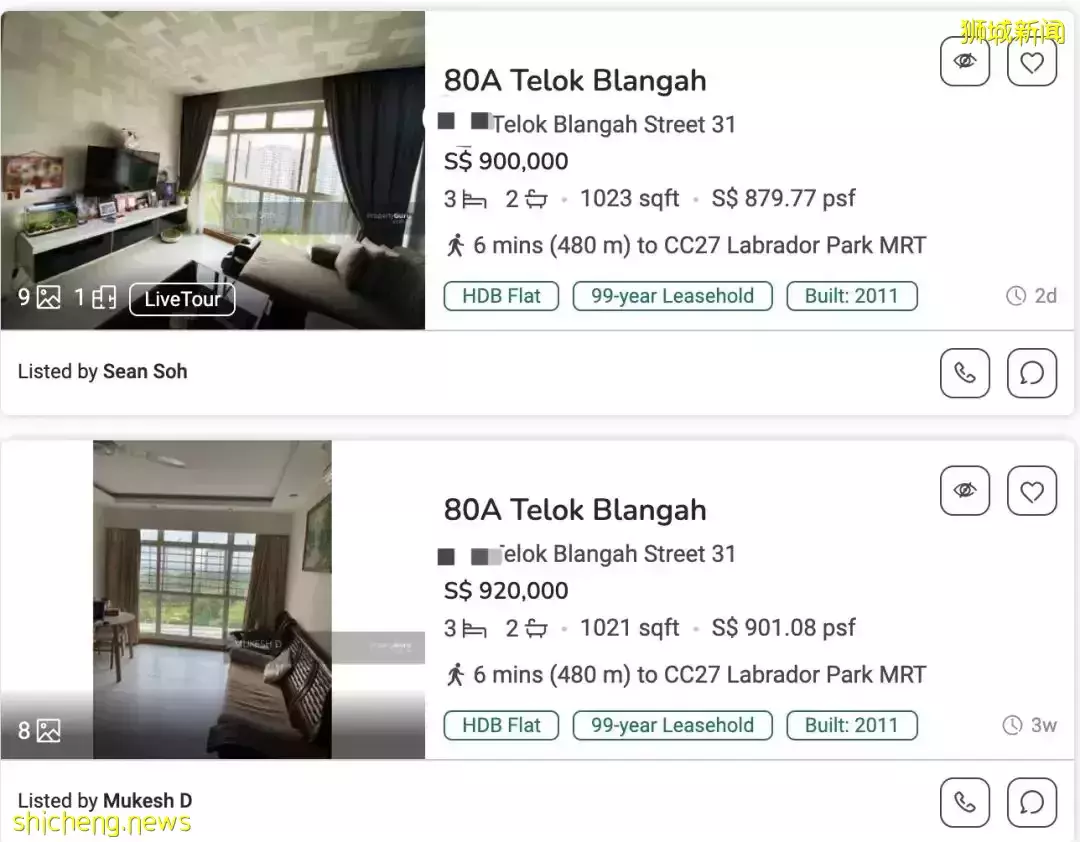The image size is (1080, 842).
Task: Open the second listing's living room photo
Action: point(212,590)
